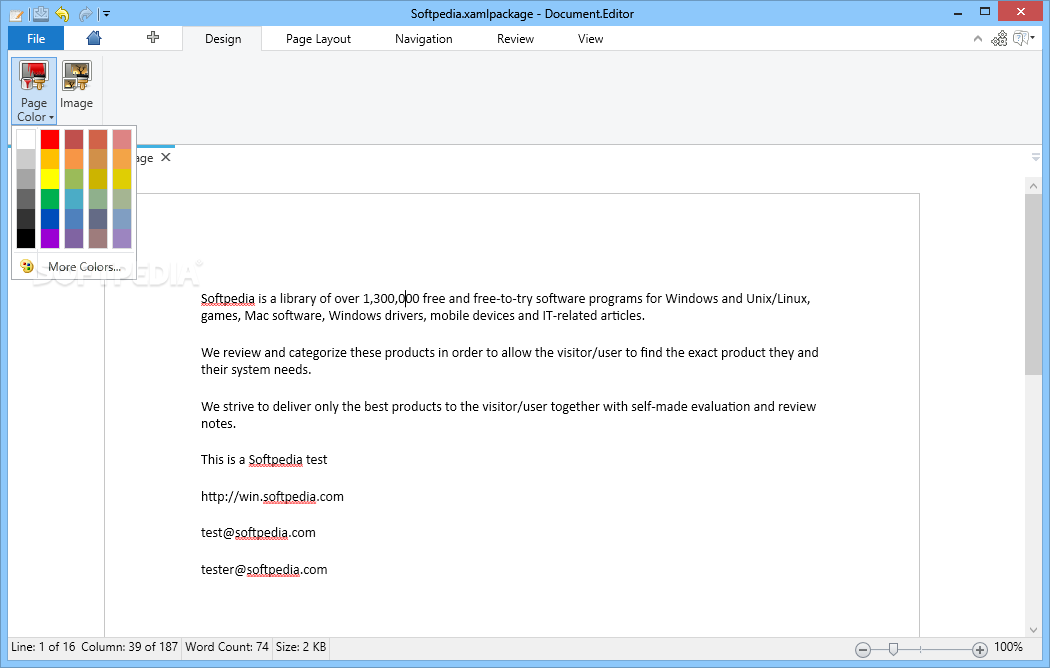Zoom in with the plus button
The image size is (1050, 668).
tap(980, 649)
